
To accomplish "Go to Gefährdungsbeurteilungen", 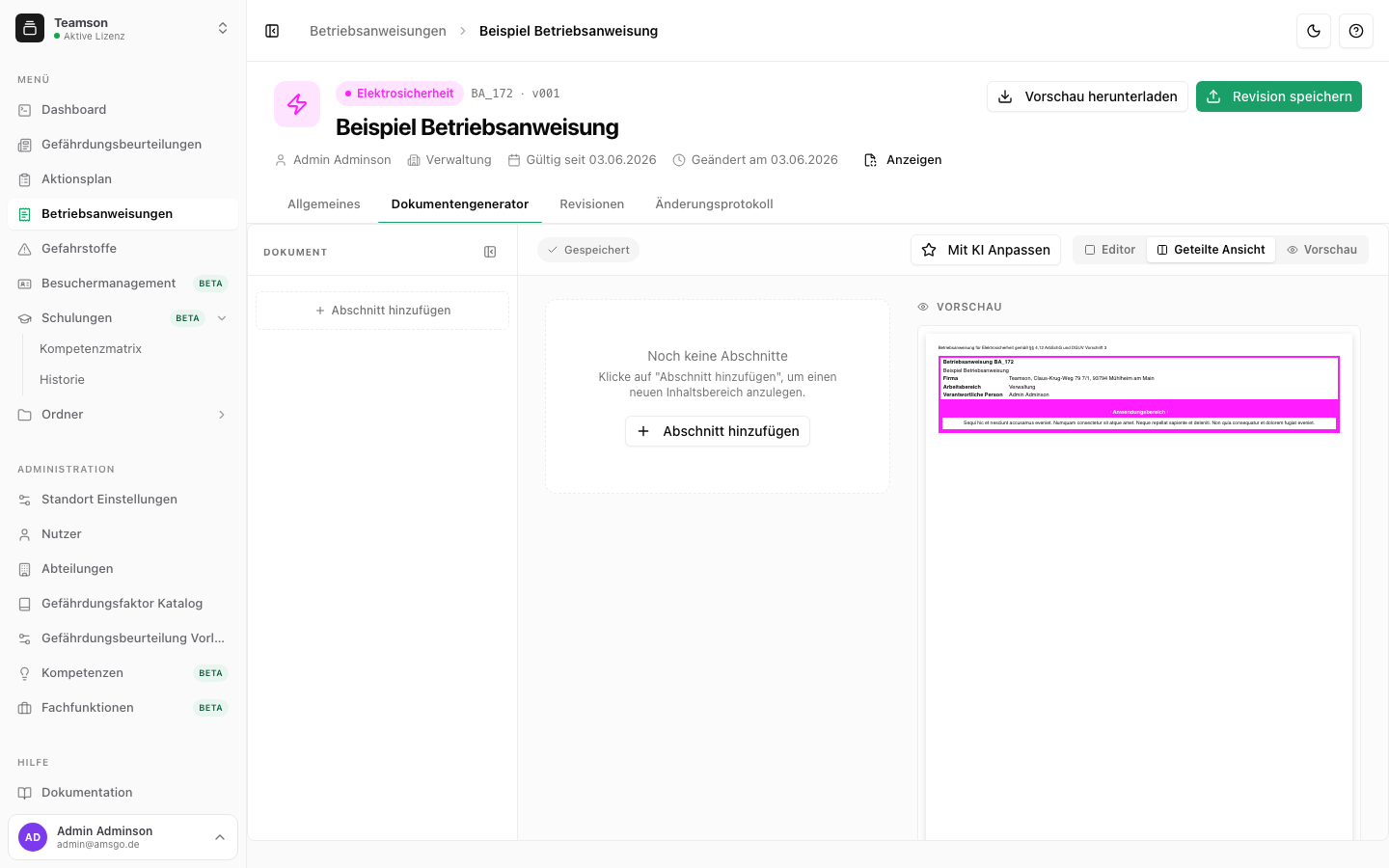I will [x=123, y=145].
